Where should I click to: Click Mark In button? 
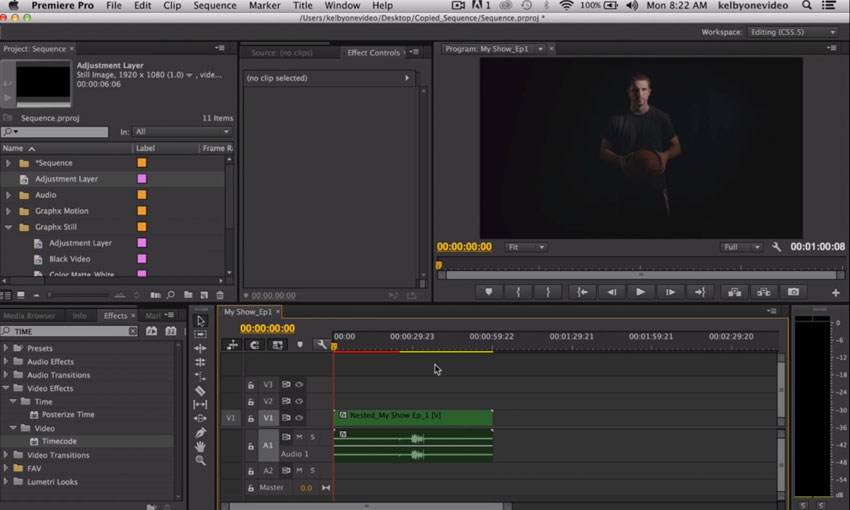(518, 292)
